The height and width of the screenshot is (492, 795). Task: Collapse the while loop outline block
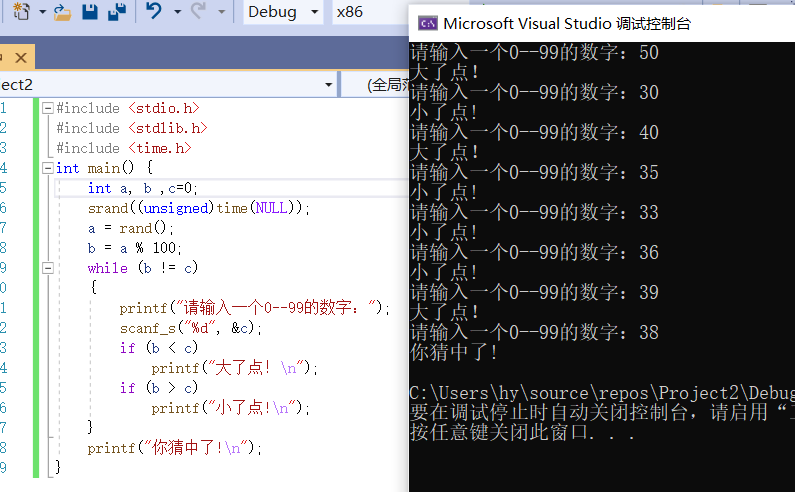point(48,267)
